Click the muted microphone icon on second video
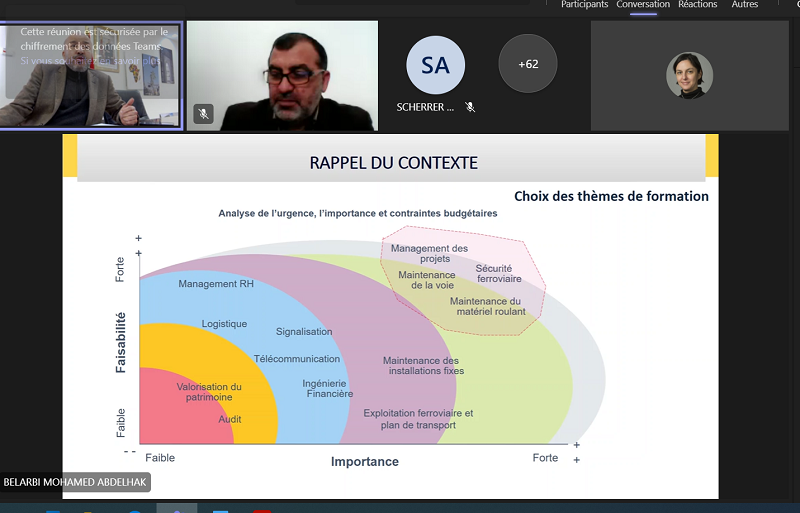800x513 pixels. click(203, 114)
